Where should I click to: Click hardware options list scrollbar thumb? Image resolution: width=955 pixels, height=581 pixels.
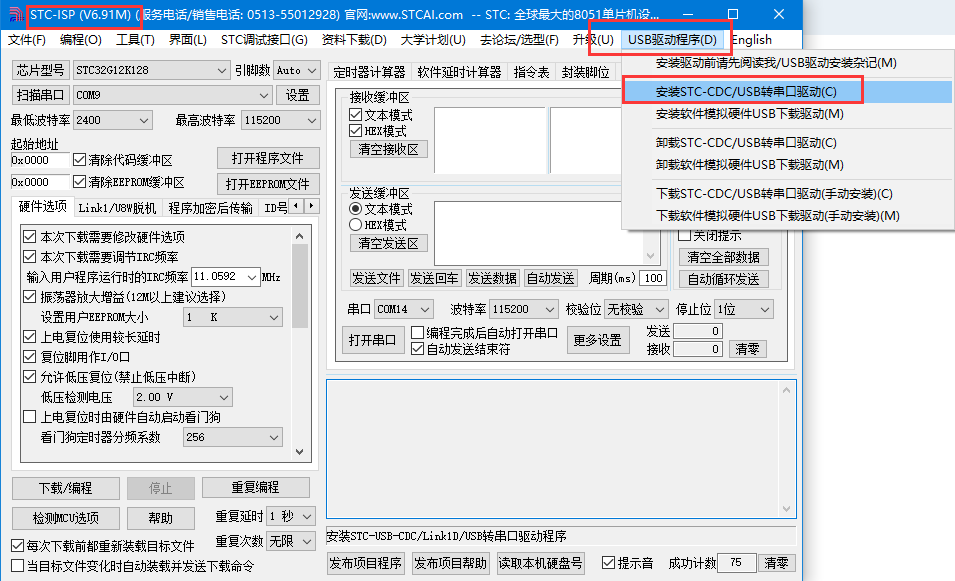pyautogui.click(x=300, y=286)
